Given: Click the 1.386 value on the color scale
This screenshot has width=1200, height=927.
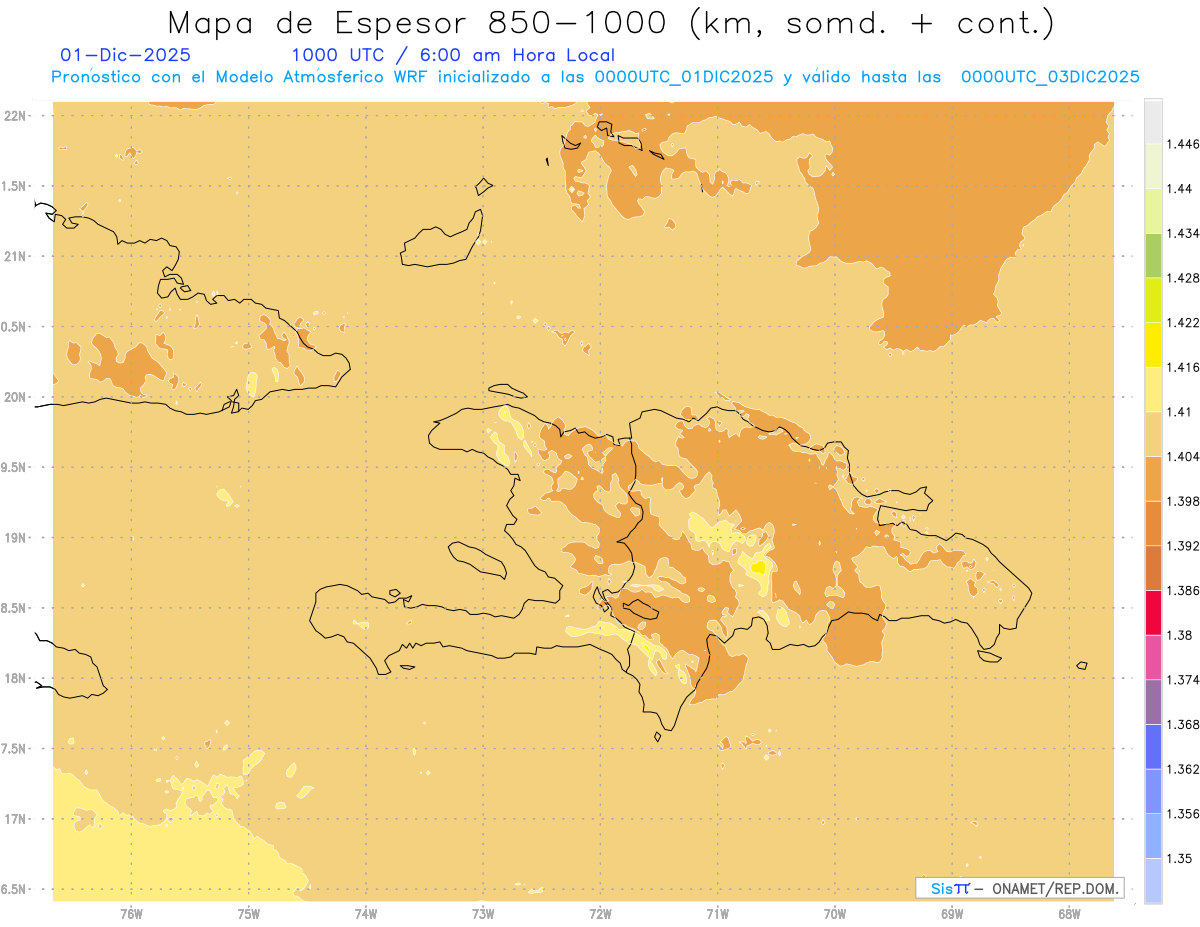Looking at the screenshot, I should click(1182, 591).
